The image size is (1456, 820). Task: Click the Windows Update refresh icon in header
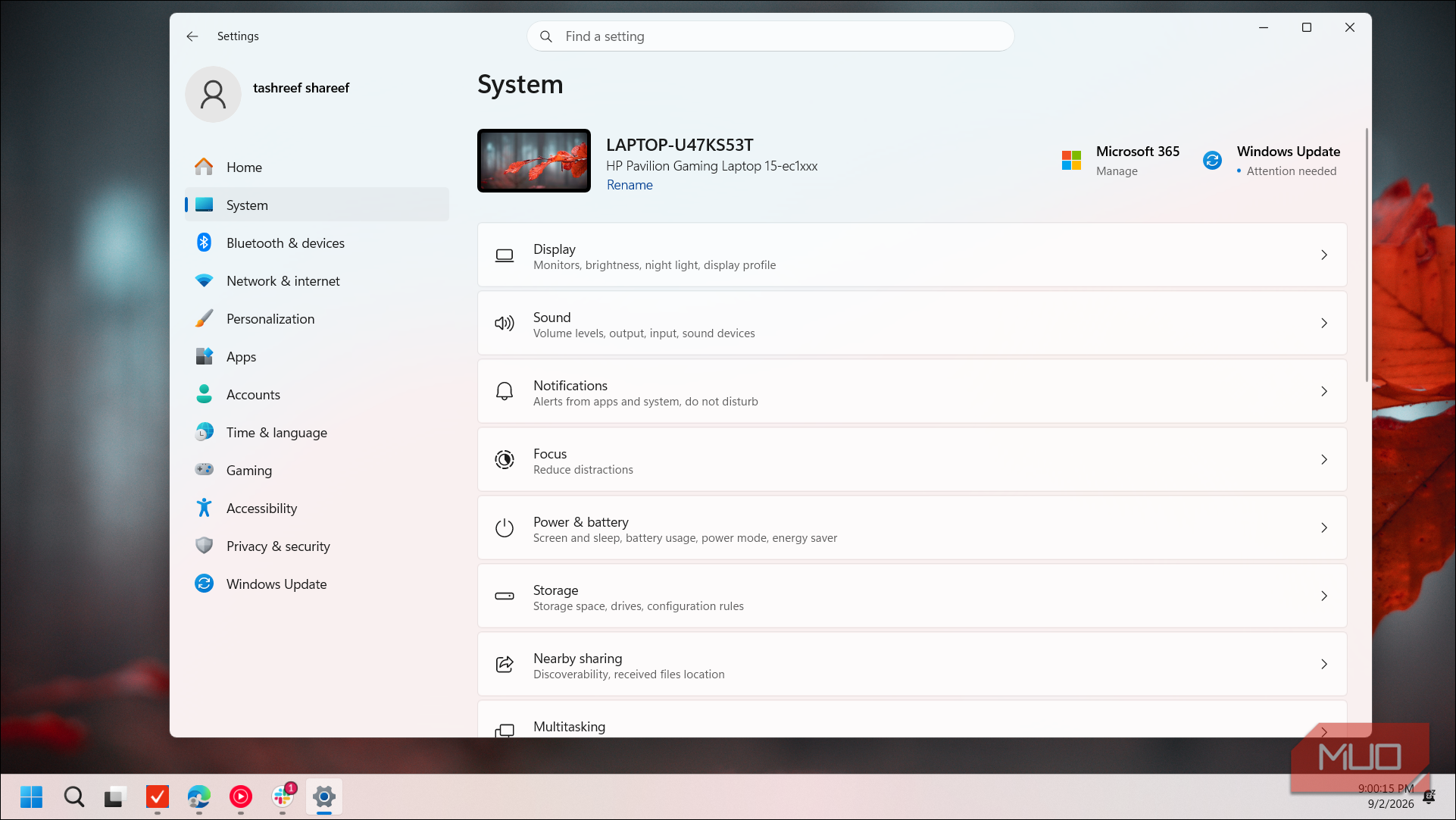pos(1212,160)
